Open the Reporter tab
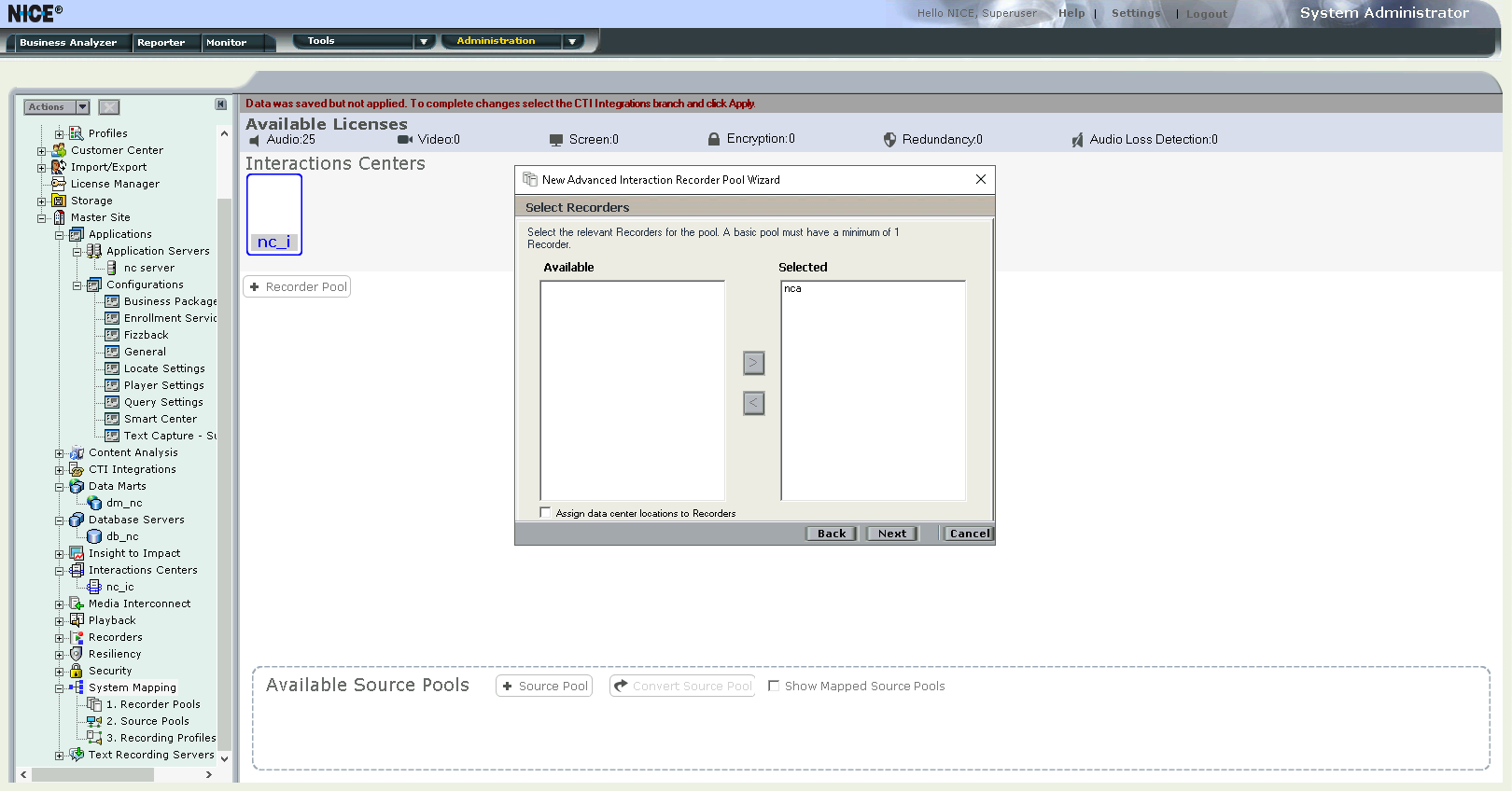This screenshot has width=1512, height=791. point(161,43)
